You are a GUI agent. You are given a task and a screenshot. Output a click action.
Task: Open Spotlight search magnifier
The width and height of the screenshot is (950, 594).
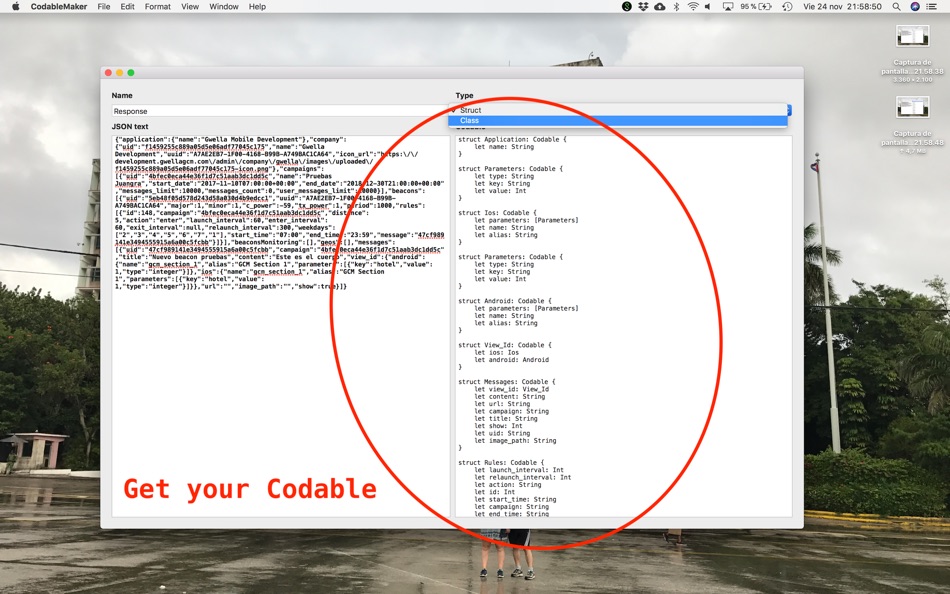click(896, 7)
